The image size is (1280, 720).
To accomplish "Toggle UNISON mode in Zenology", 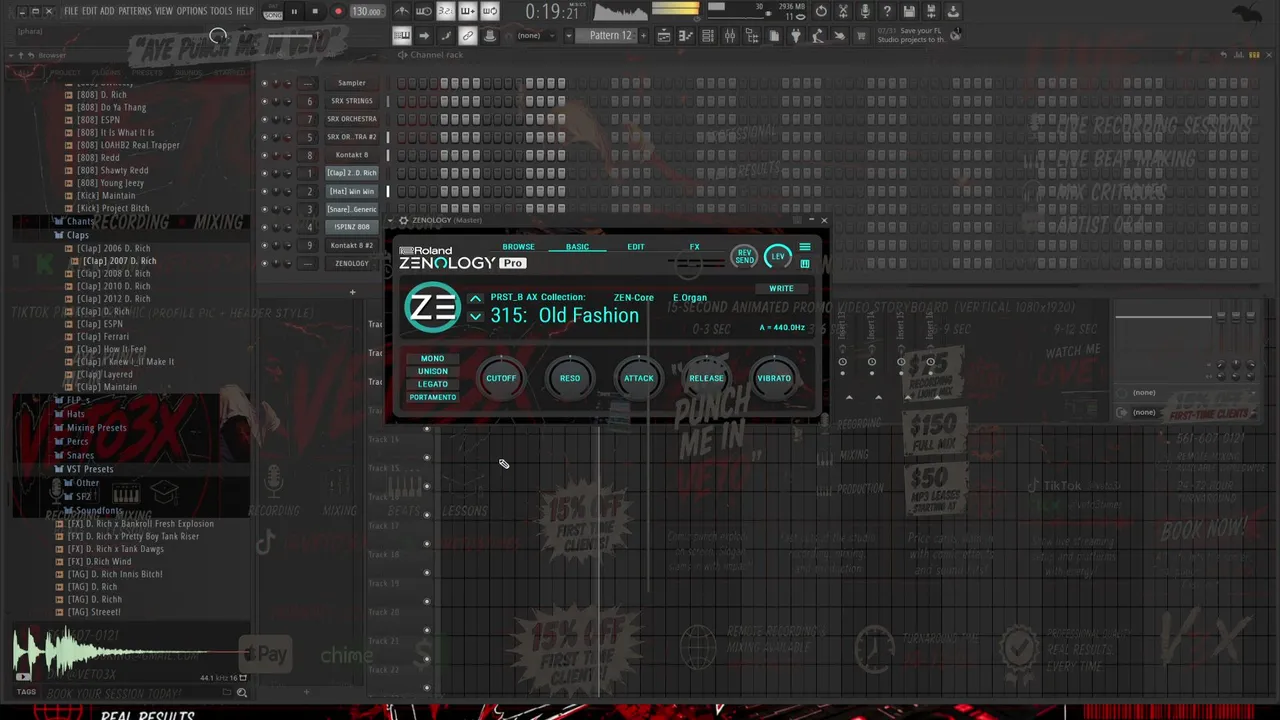I will 433,372.
